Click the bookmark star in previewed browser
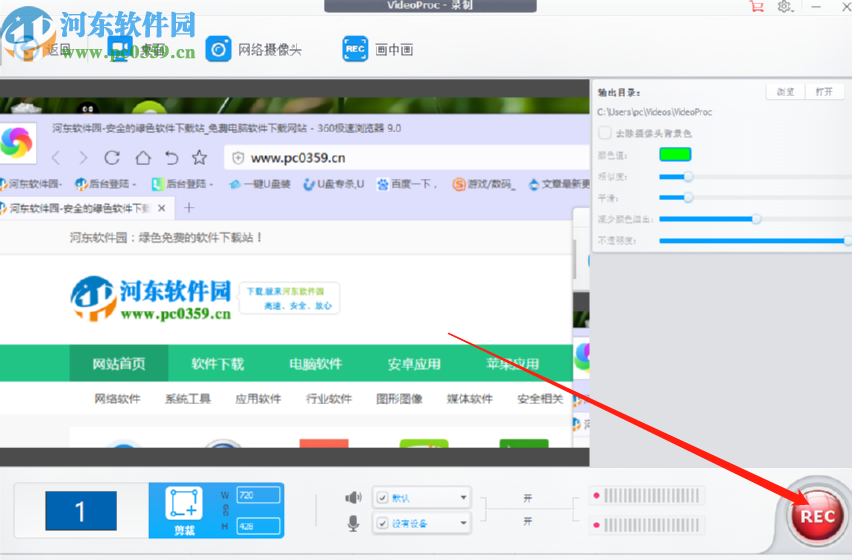 pos(199,158)
